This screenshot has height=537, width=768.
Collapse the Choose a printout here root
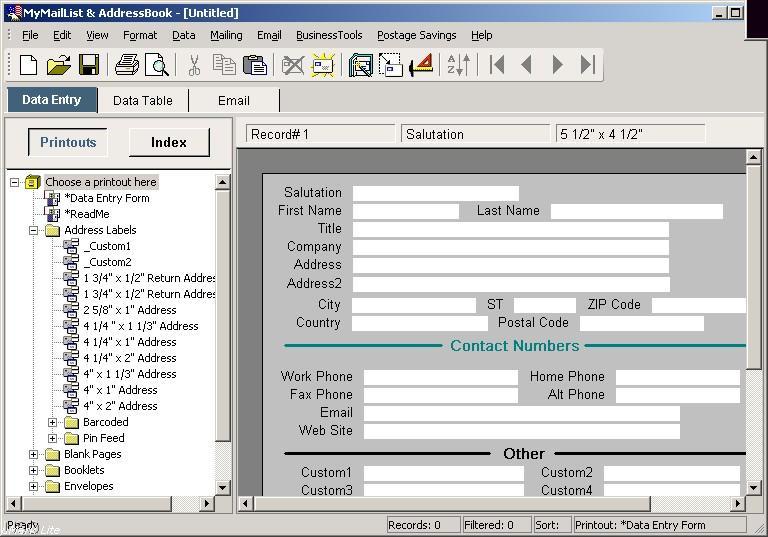click(15, 182)
